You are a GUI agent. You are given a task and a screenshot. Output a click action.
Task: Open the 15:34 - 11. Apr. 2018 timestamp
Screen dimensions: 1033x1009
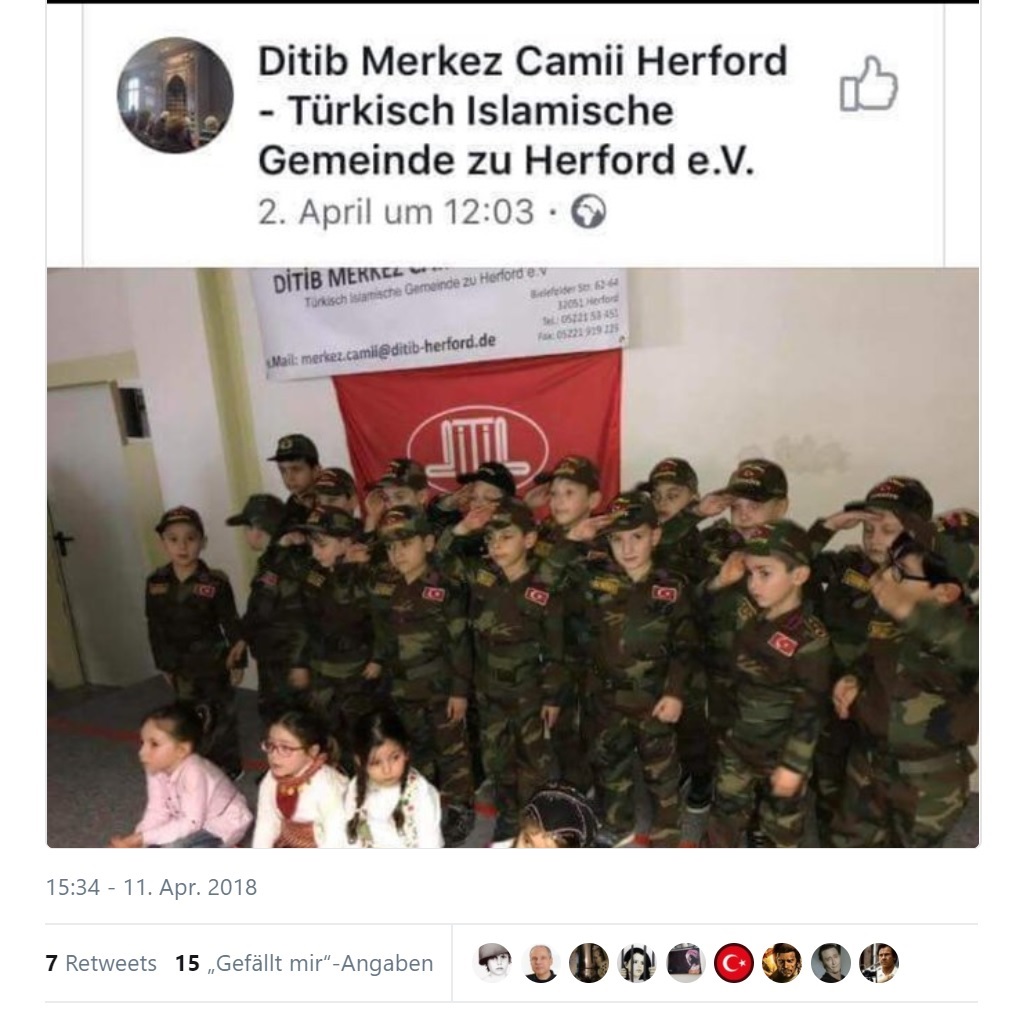[x=152, y=887]
